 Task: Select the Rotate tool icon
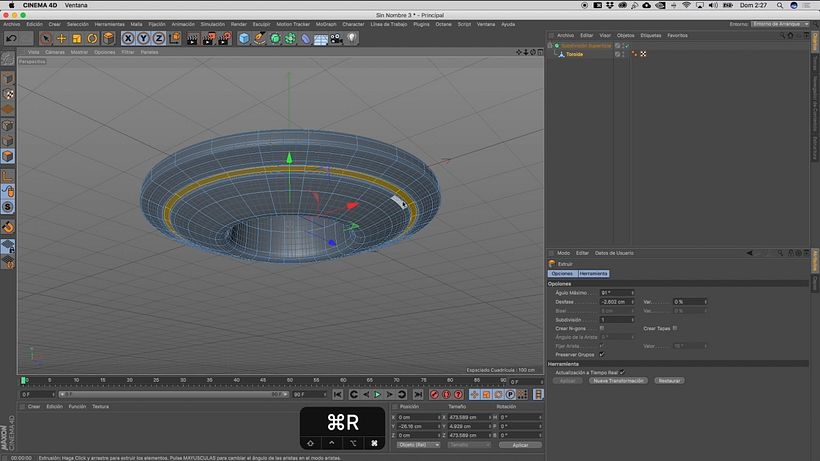click(x=92, y=38)
